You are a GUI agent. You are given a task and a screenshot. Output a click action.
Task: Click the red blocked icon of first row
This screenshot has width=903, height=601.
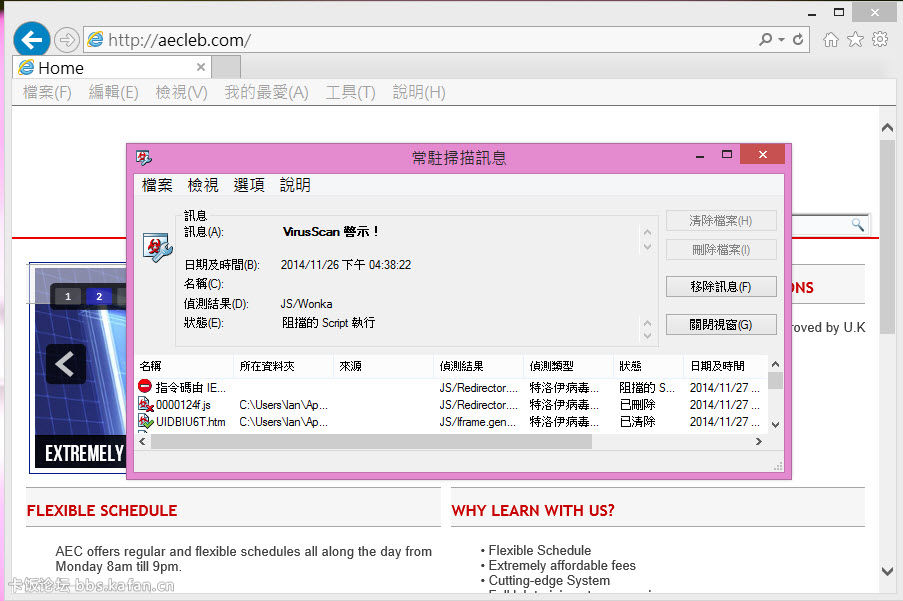[x=145, y=386]
